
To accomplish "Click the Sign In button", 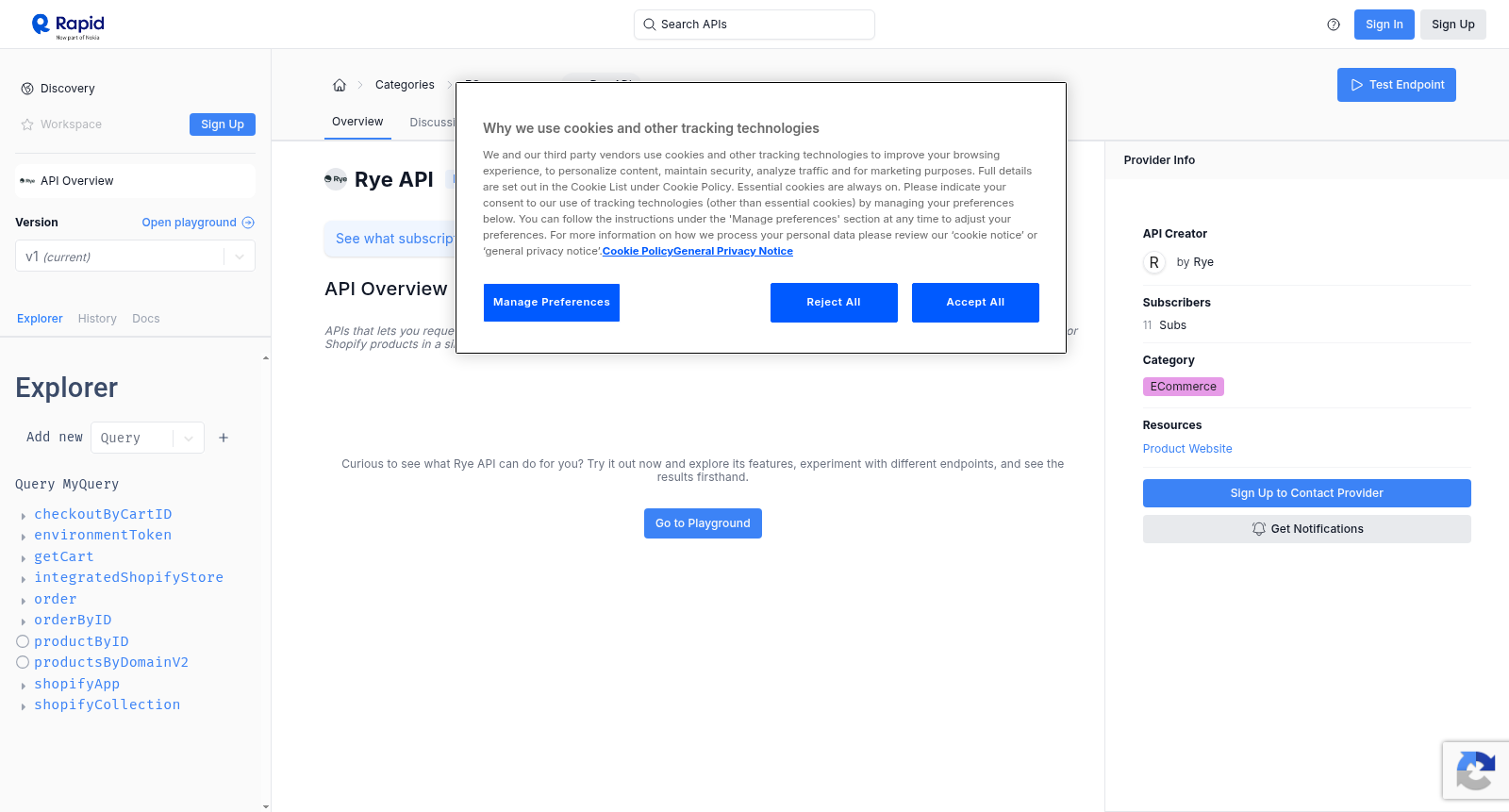I will [1385, 25].
